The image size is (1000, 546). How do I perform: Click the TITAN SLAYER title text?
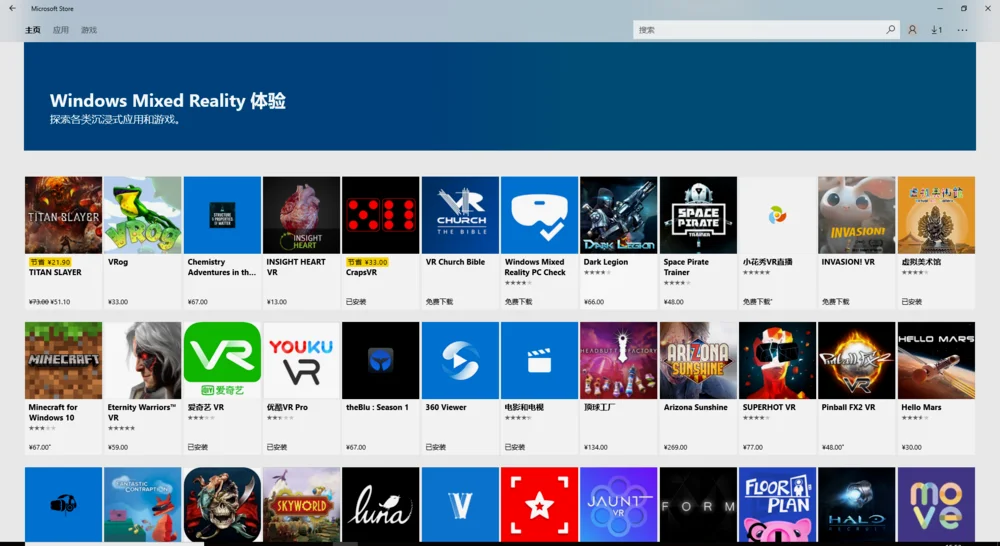point(55,272)
